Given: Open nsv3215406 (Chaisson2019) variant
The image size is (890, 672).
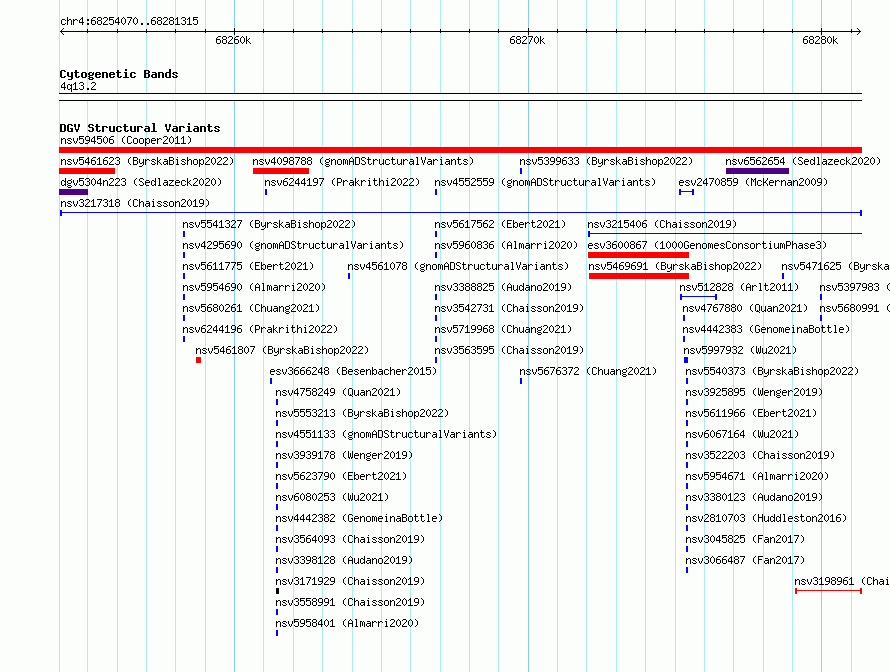Looking at the screenshot, I should [662, 224].
